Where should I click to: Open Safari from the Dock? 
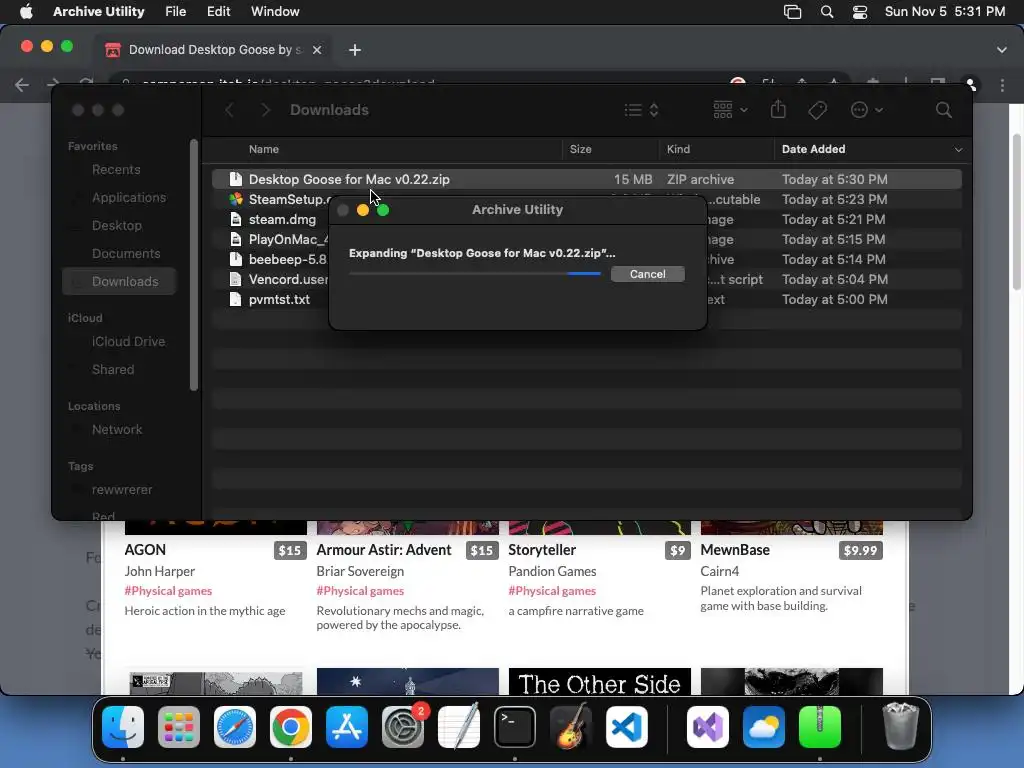[x=234, y=727]
